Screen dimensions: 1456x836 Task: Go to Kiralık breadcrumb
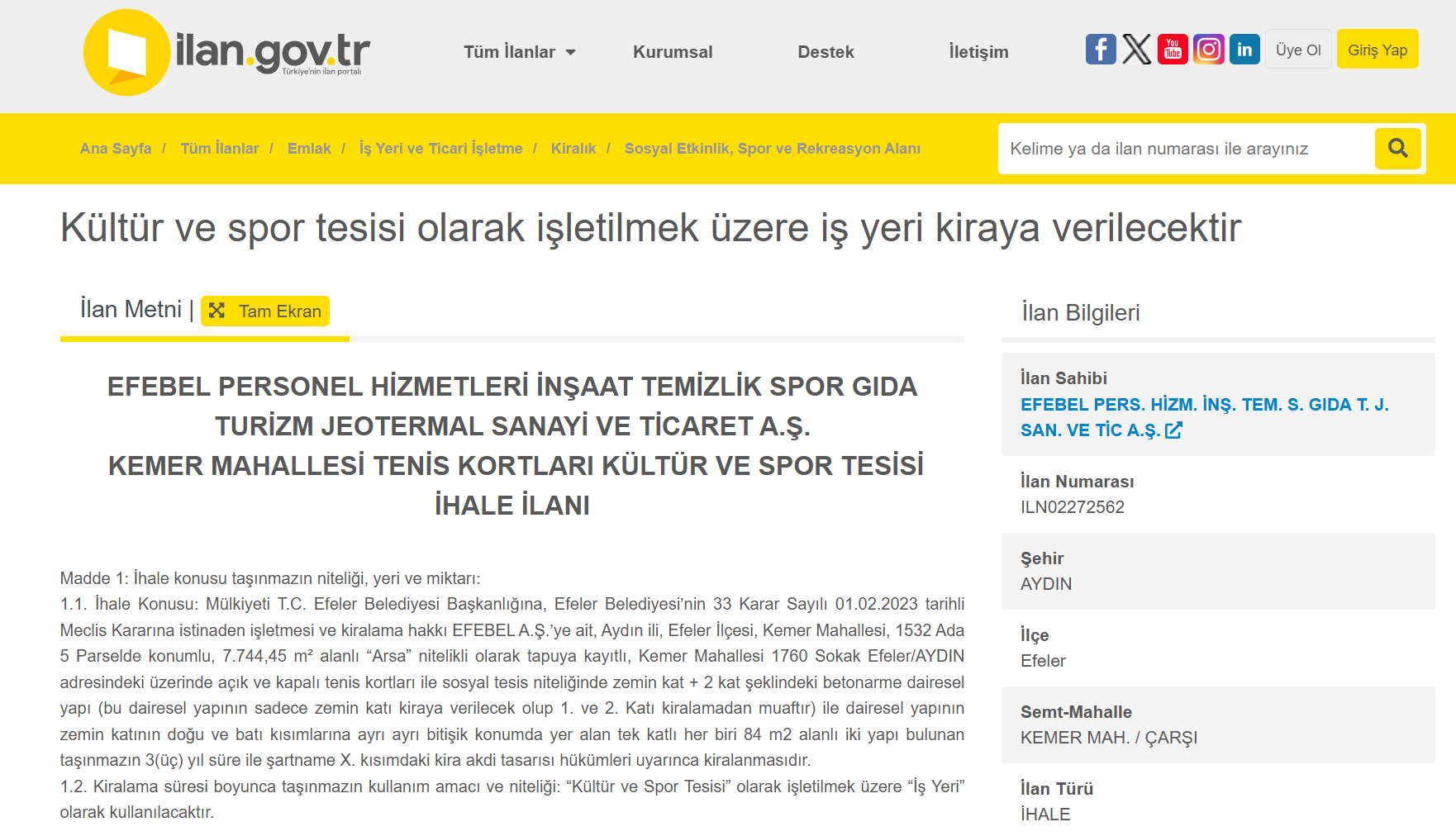[x=573, y=149]
